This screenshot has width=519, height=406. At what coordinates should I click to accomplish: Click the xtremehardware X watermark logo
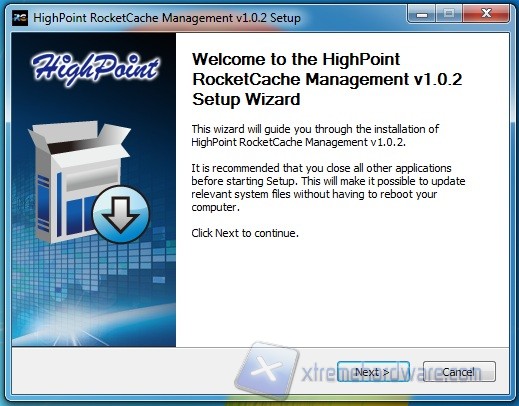tap(267, 370)
